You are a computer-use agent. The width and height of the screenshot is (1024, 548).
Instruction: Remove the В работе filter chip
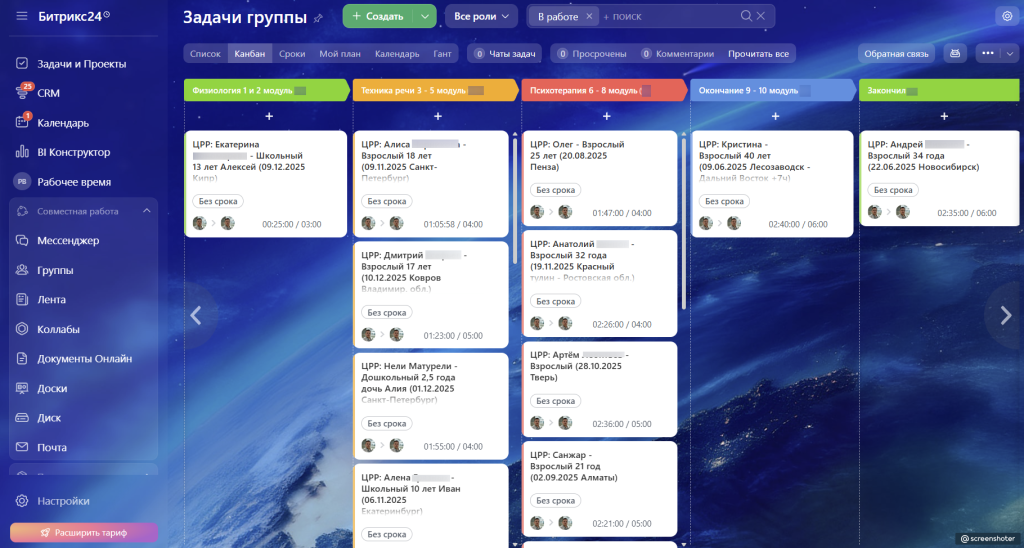pos(589,16)
